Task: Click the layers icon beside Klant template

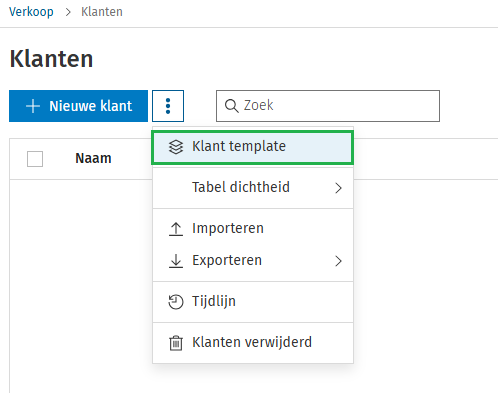Action: 176,147
